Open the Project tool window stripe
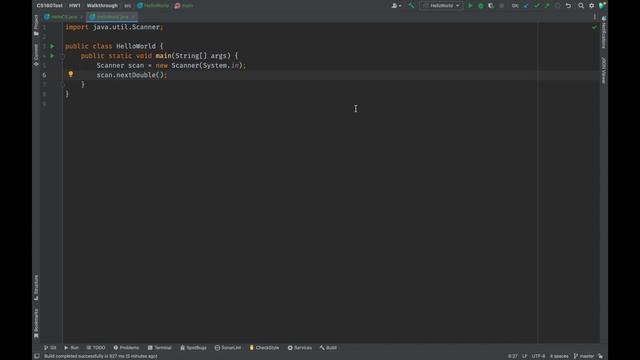The height and width of the screenshot is (360, 640). click(x=36, y=25)
